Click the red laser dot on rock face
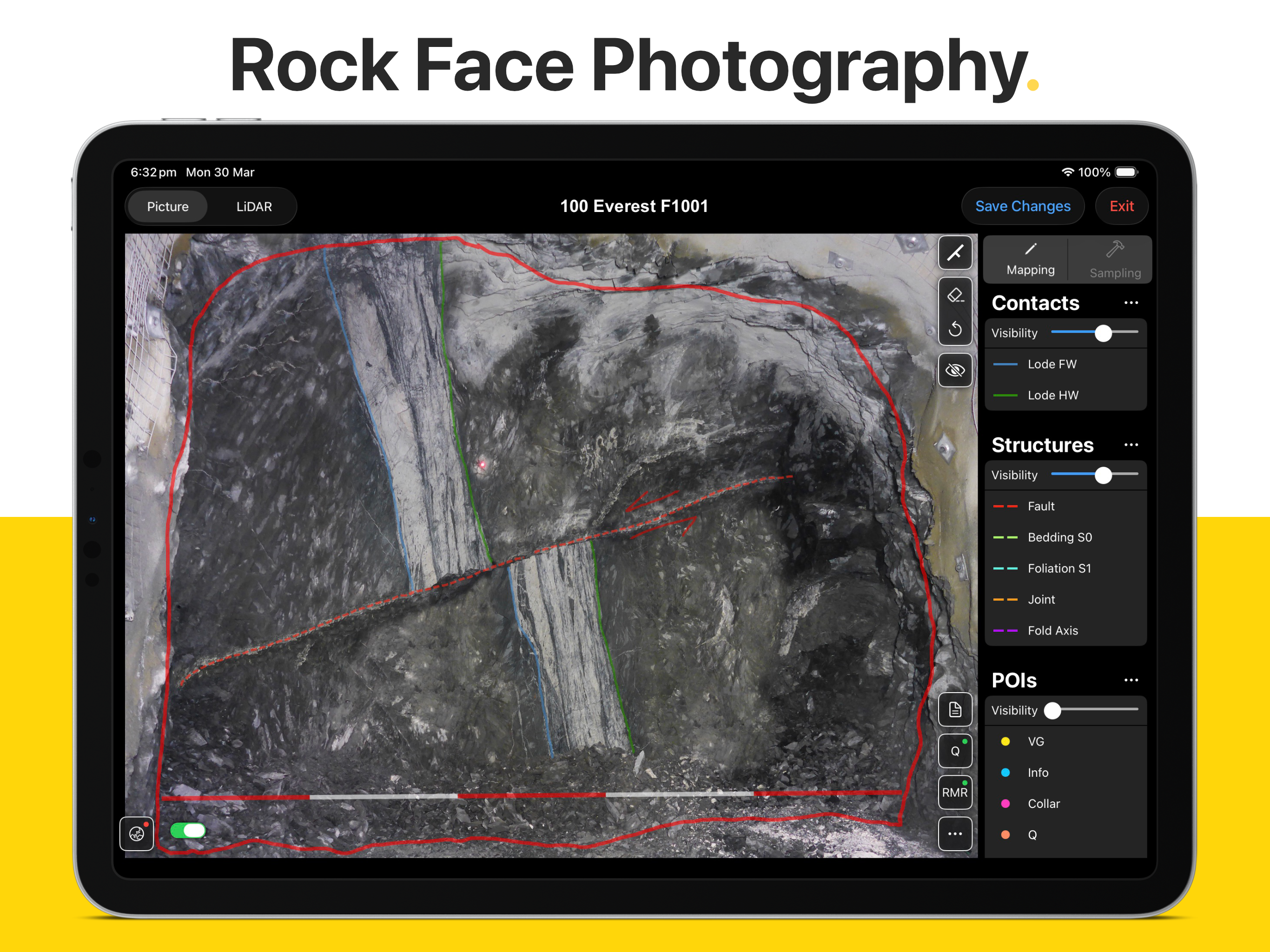This screenshot has height=952, width=1270. (482, 464)
